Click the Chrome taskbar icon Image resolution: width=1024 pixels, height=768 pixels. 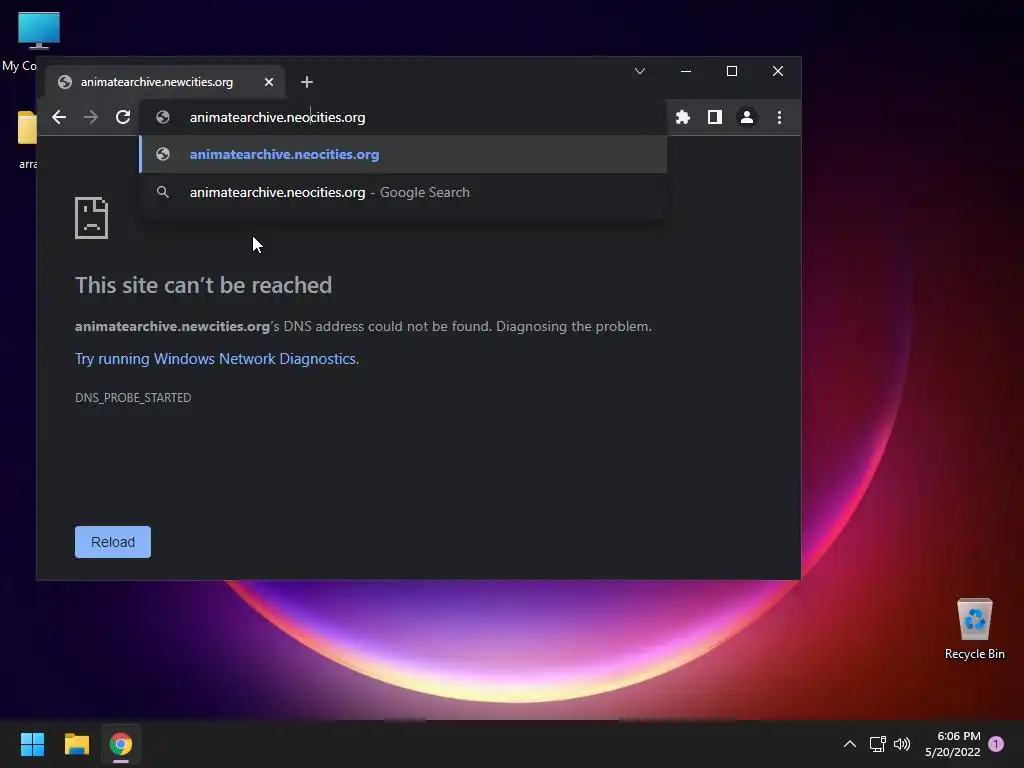[121, 744]
